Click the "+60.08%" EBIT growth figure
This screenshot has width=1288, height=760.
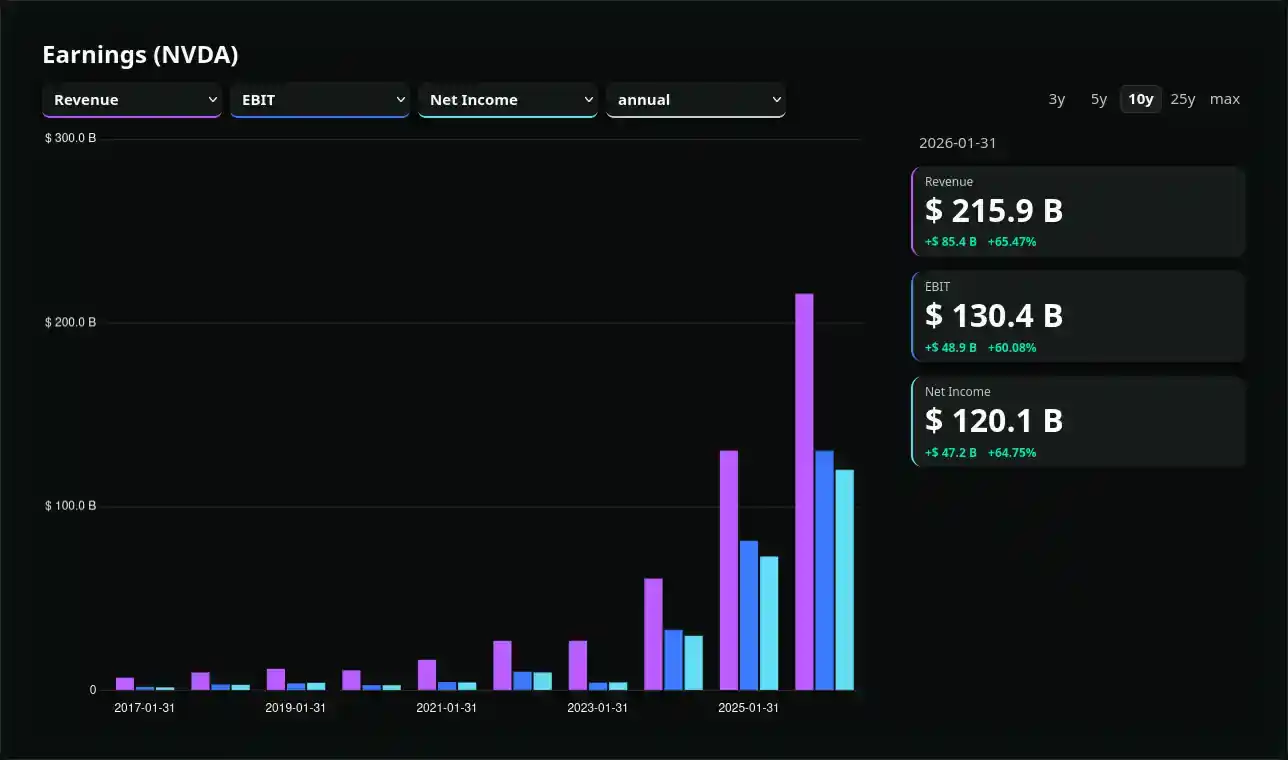[x=1012, y=348]
